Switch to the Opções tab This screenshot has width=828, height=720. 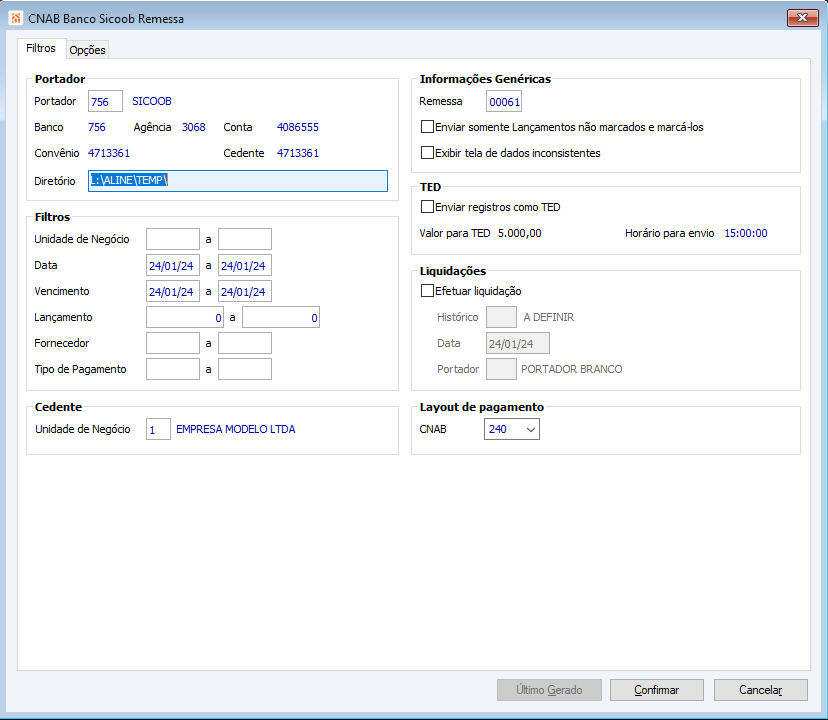pos(87,50)
